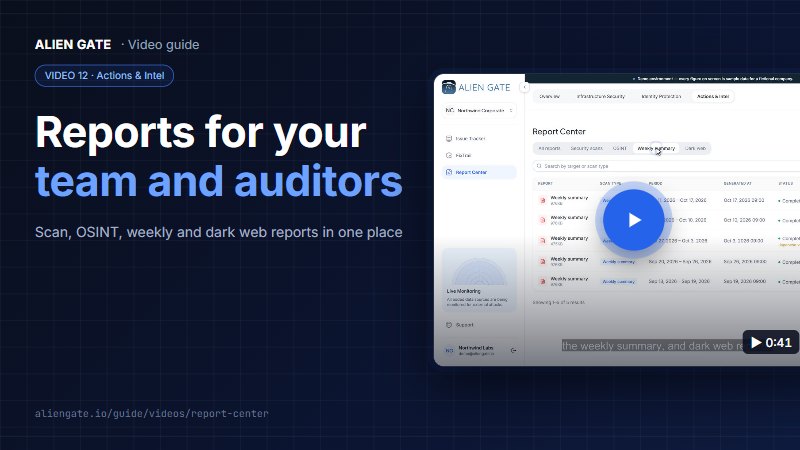
Task: Click the logout icon beside Northwind Labs
Action: click(x=513, y=351)
